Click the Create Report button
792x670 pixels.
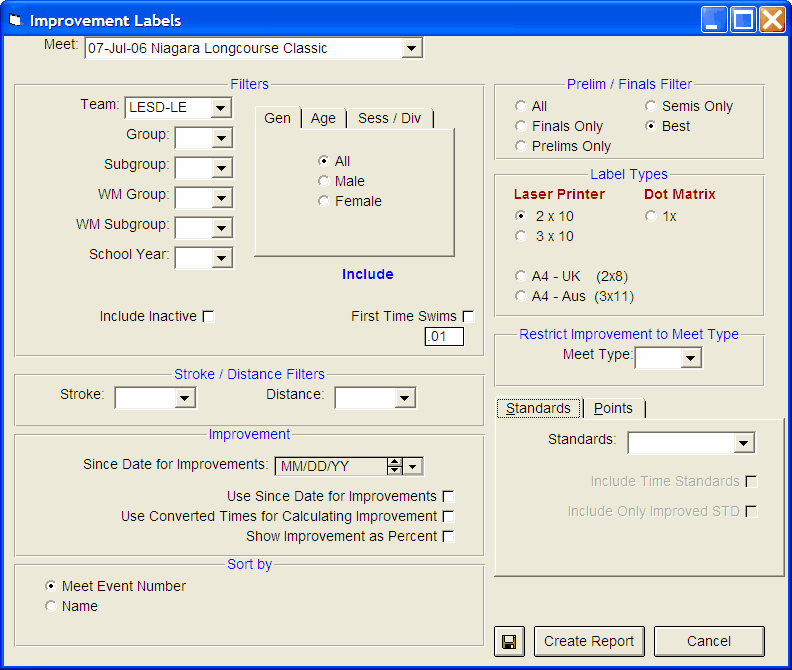(x=589, y=641)
